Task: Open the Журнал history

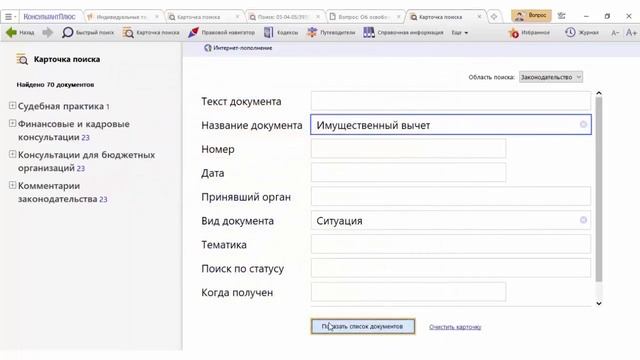Action: click(x=582, y=32)
